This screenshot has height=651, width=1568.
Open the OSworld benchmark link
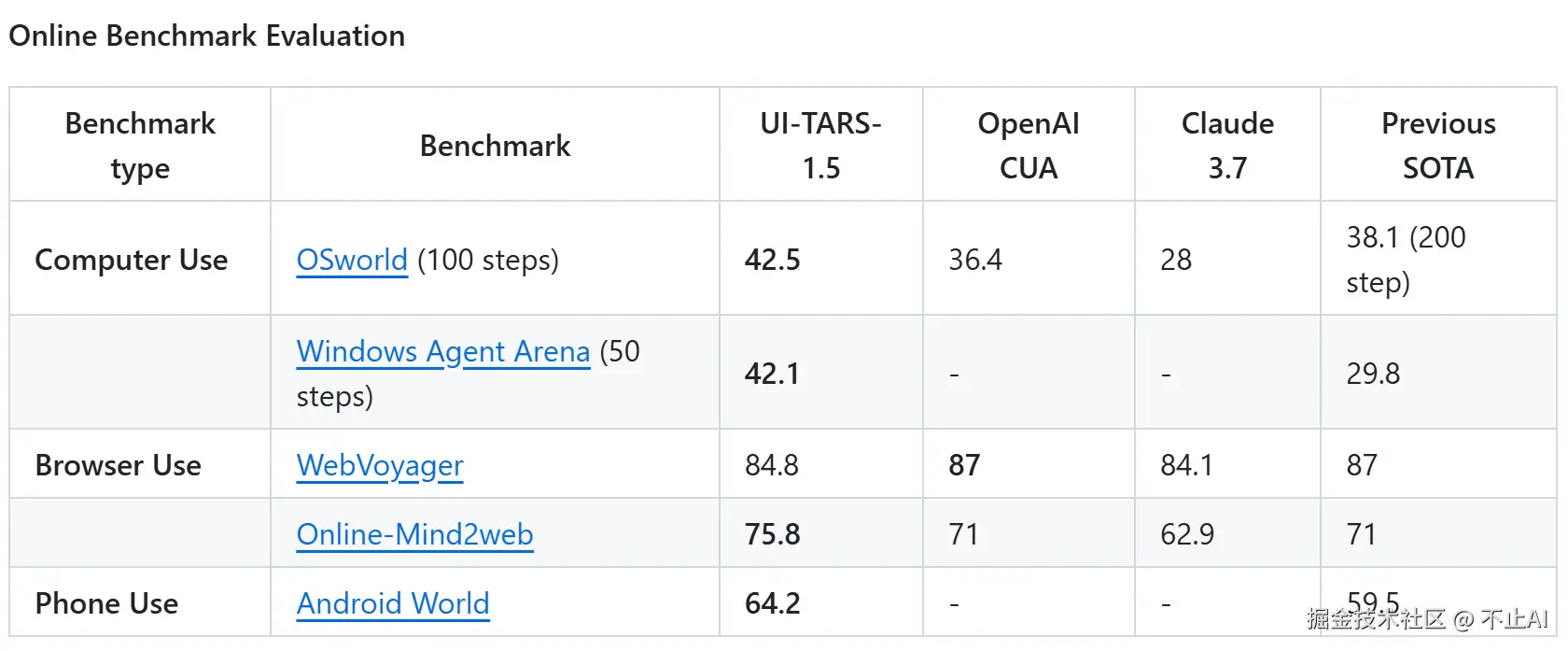tap(352, 260)
